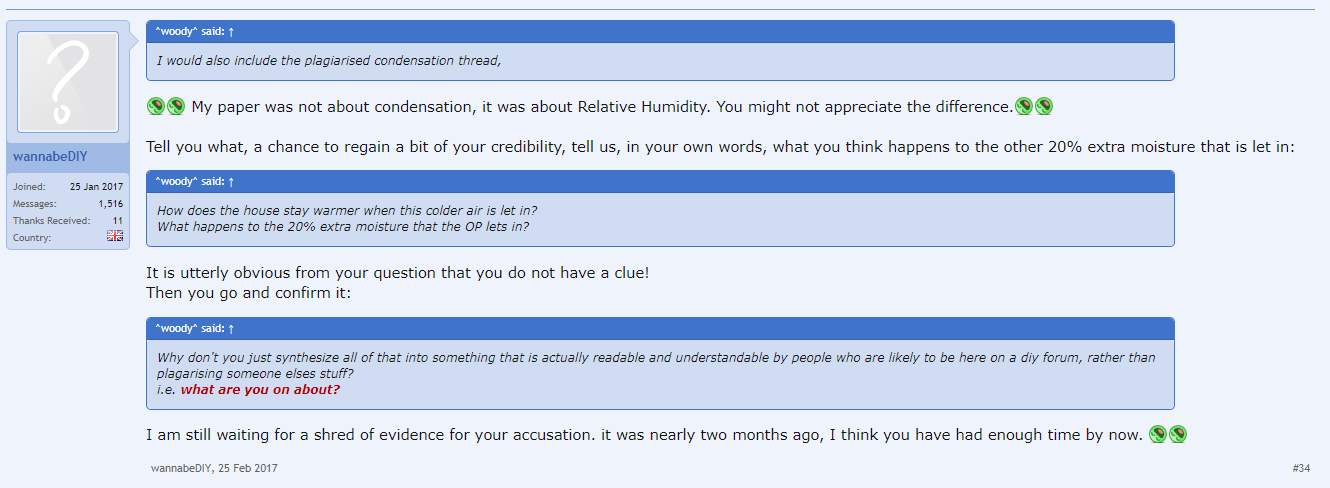Click the final smiley after "time by now."
The image size is (1330, 488).
1178,434
